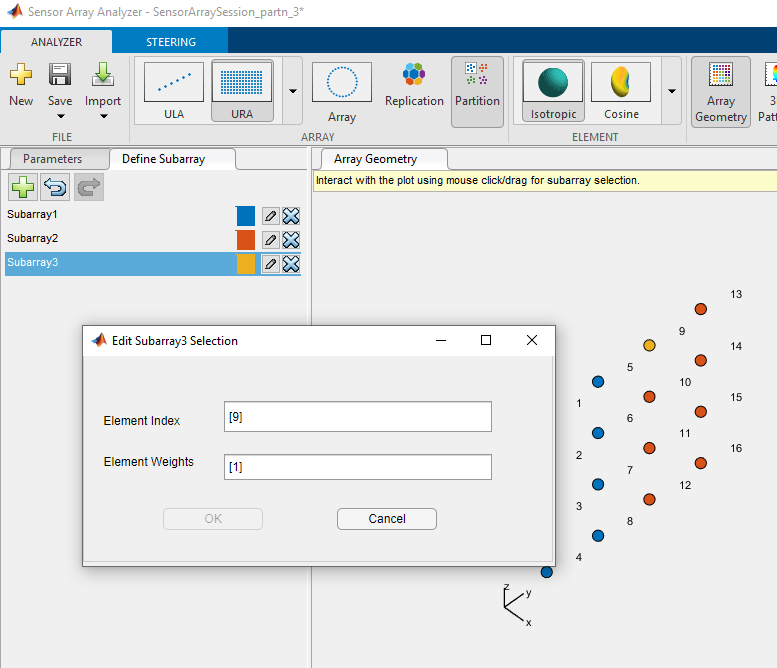
Task: Click Subarray1 blue color swatch
Action: pos(246,216)
